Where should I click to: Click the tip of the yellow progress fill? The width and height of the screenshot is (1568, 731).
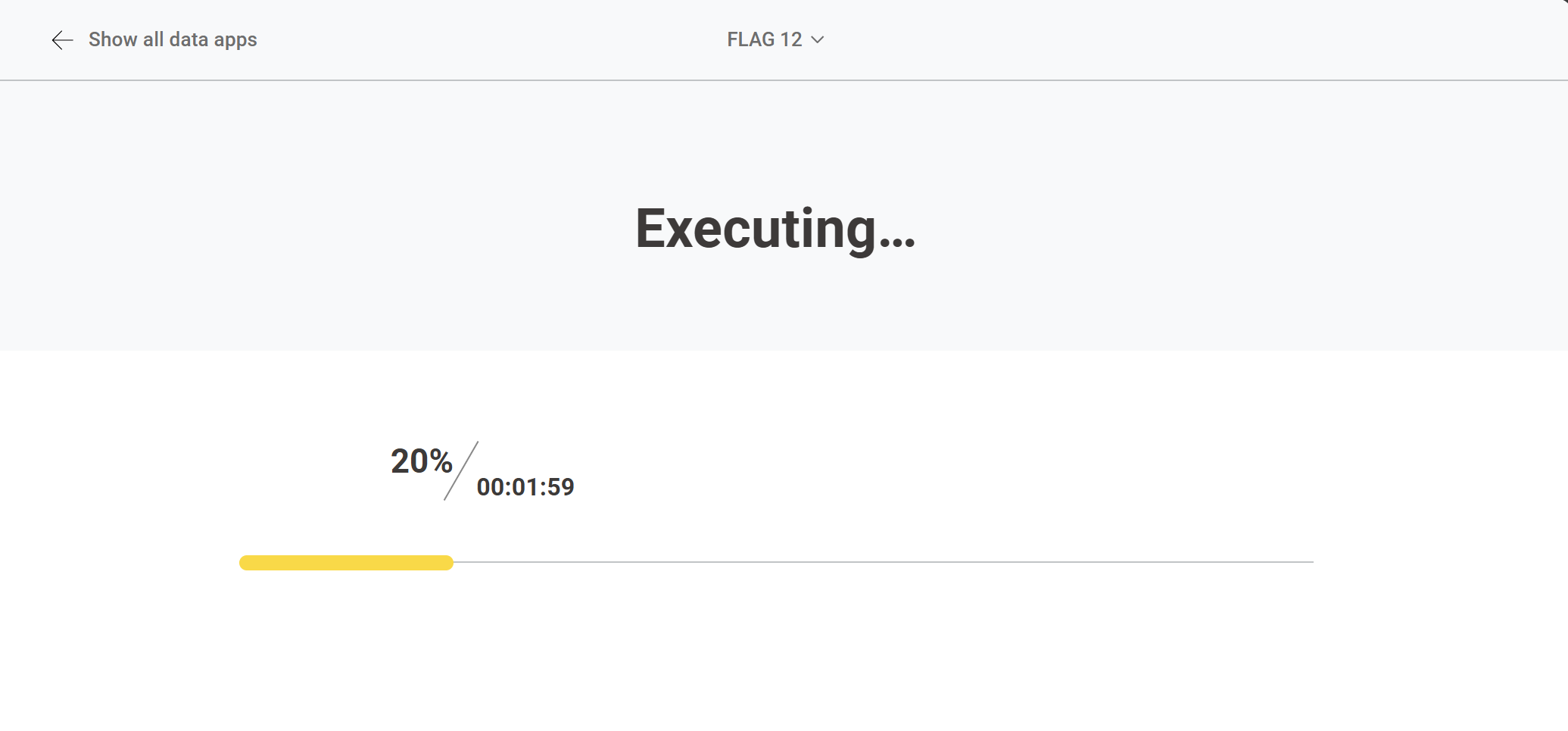(x=449, y=563)
